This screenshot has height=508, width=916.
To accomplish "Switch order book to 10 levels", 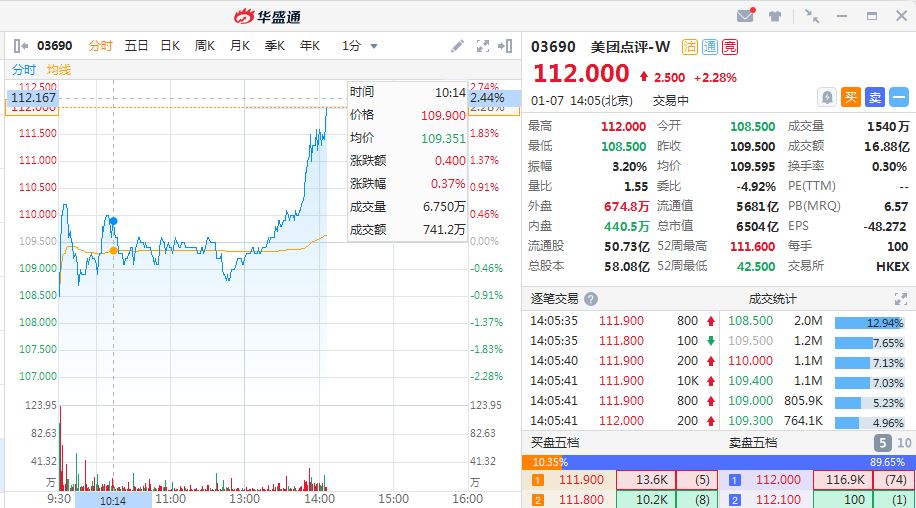I will click(904, 443).
